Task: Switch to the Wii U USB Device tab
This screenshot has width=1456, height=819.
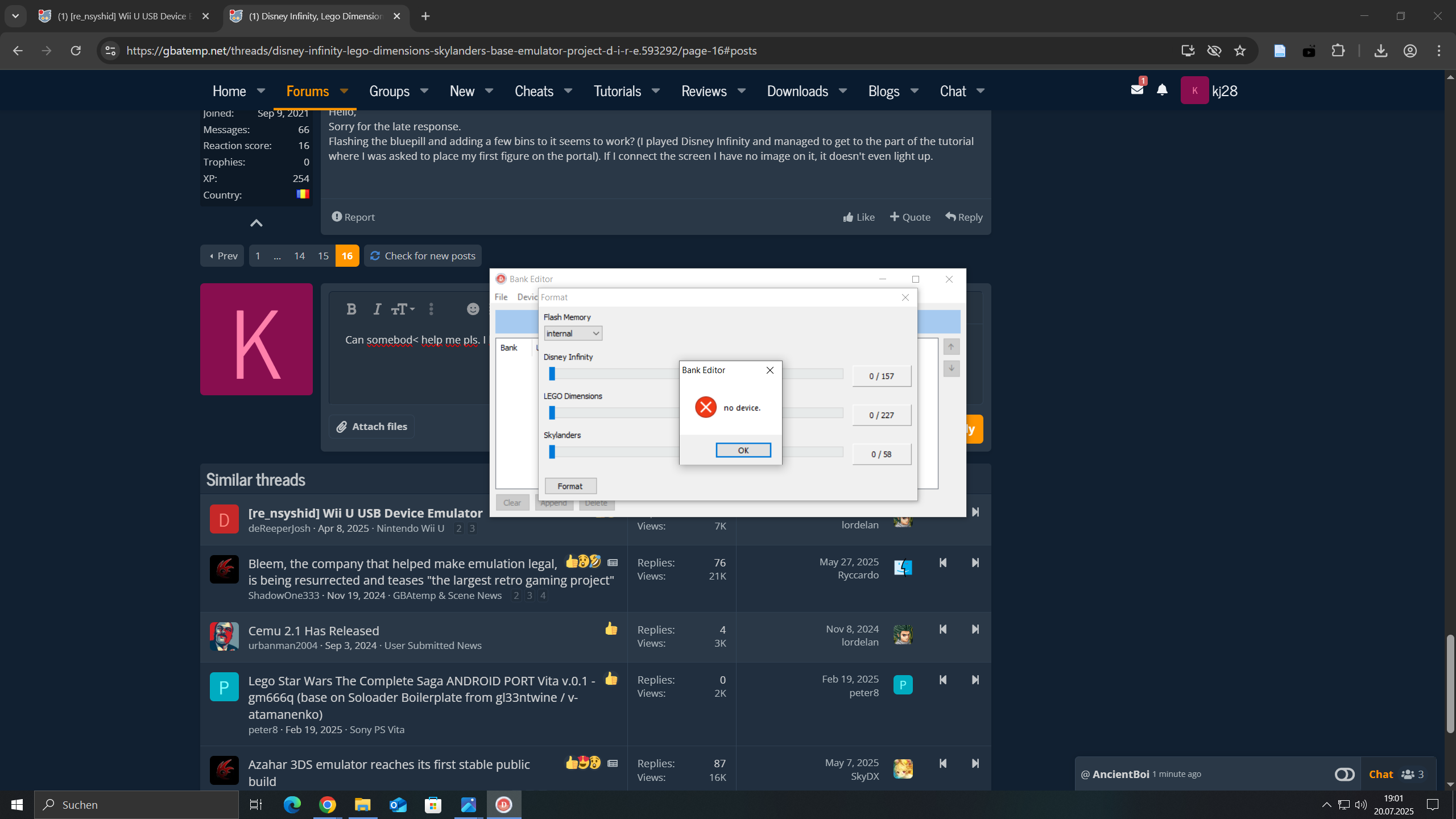Action: coord(124,16)
